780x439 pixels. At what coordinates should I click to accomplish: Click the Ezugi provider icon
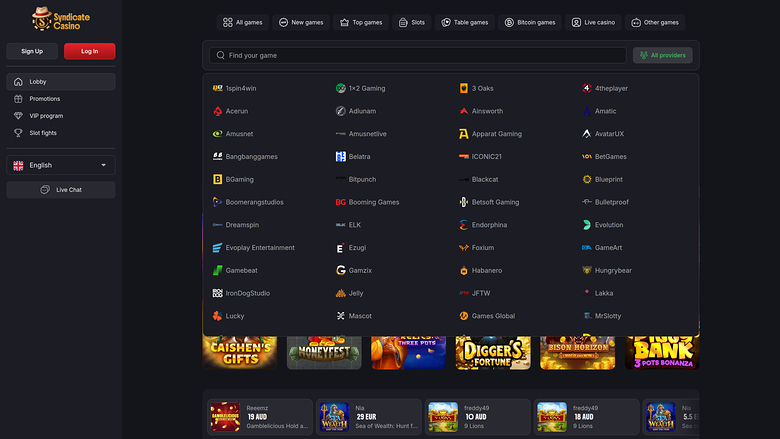point(340,248)
